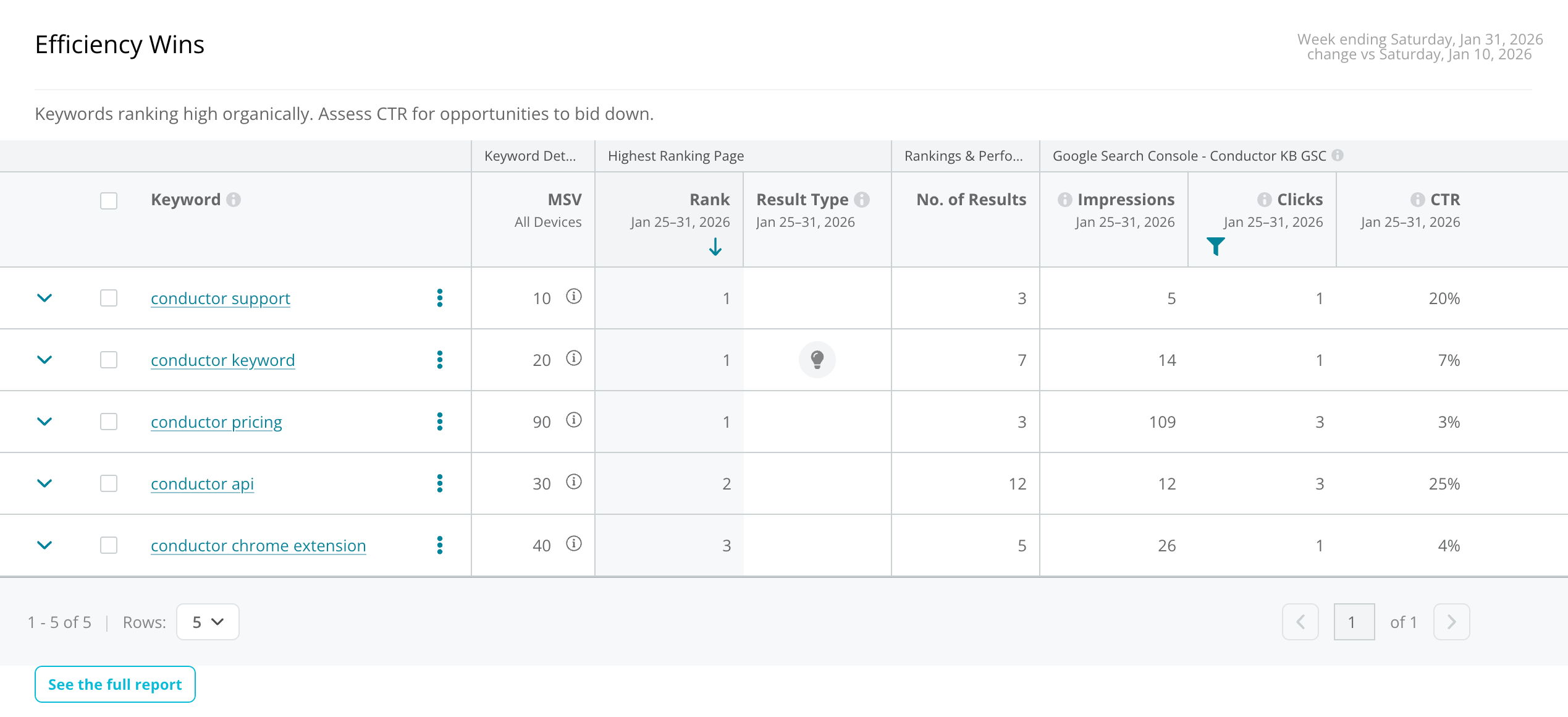Click the Rank column sort arrow
Screen dimensions: 1568x717
715,247
